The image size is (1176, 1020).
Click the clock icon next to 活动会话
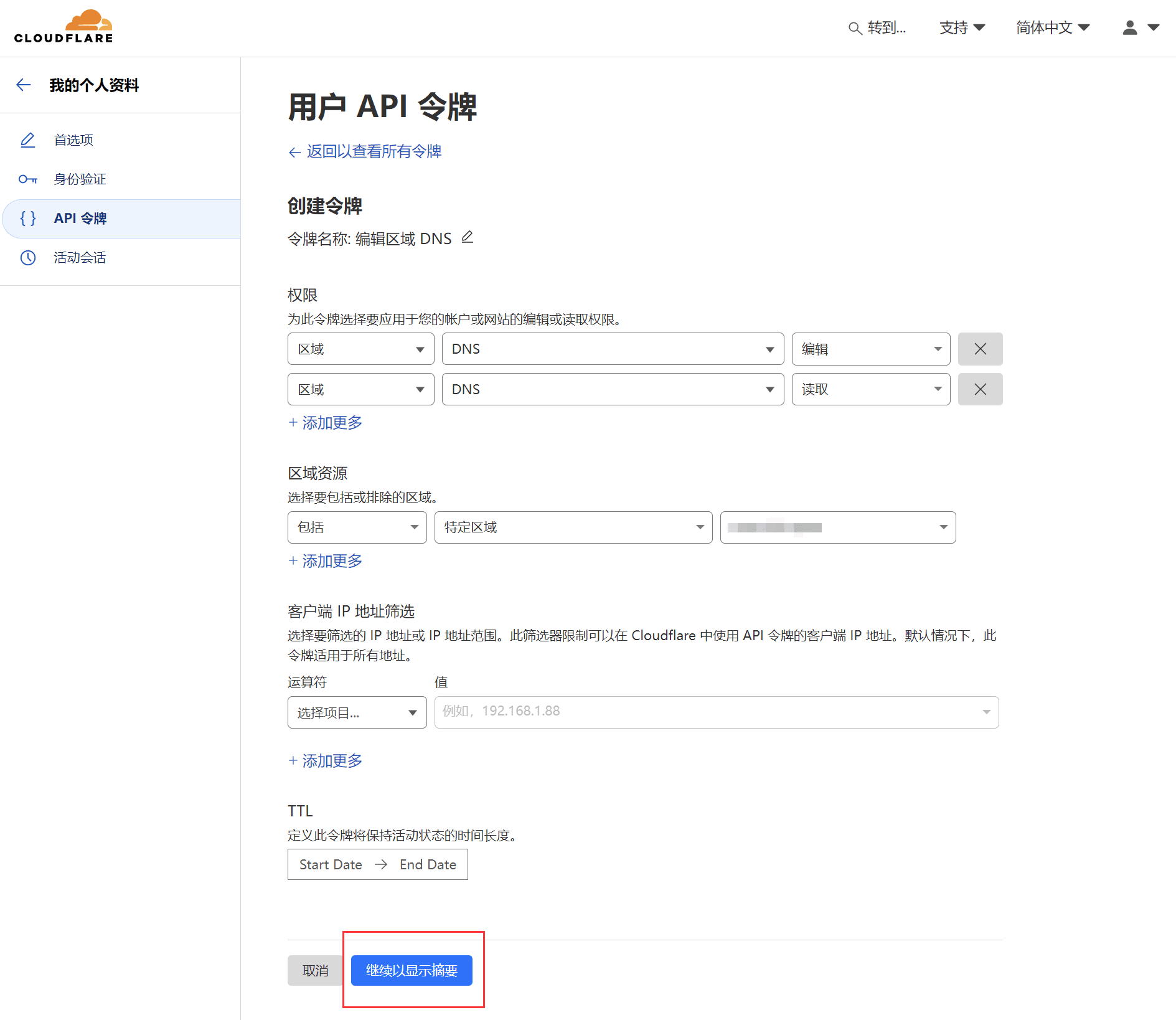(x=28, y=258)
